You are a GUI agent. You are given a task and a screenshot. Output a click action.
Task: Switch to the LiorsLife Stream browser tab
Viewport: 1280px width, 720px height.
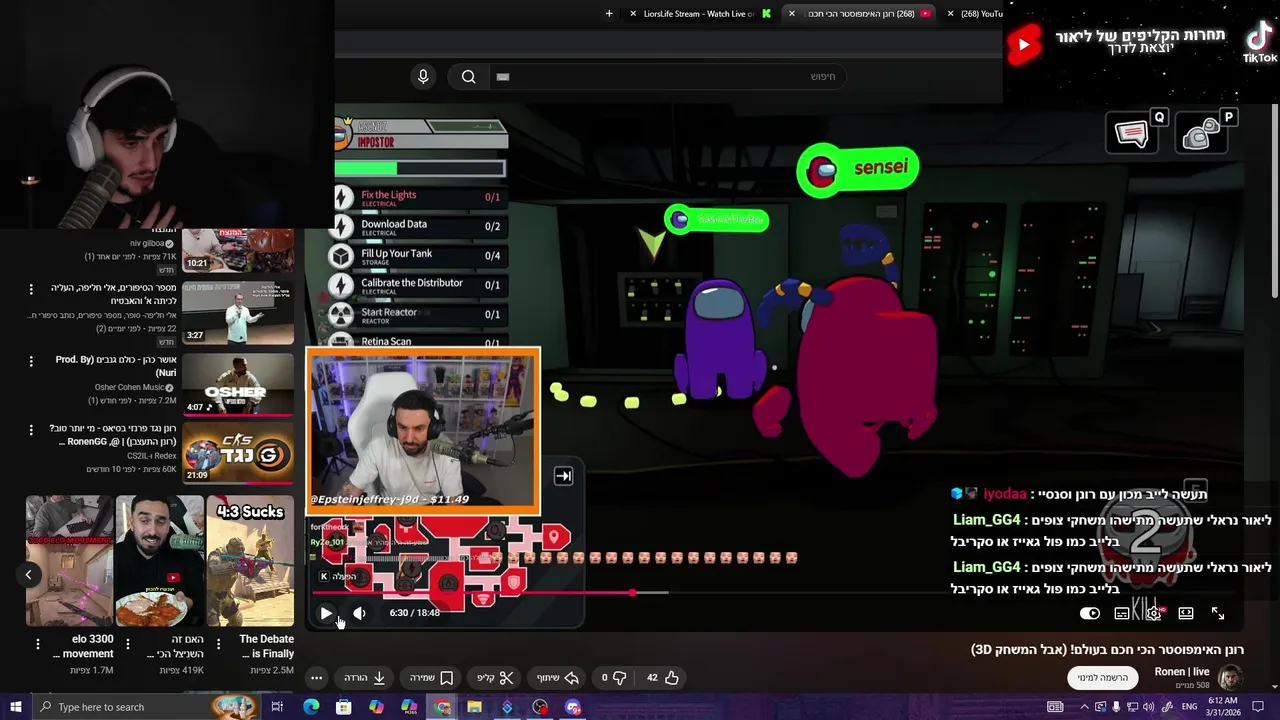700,13
